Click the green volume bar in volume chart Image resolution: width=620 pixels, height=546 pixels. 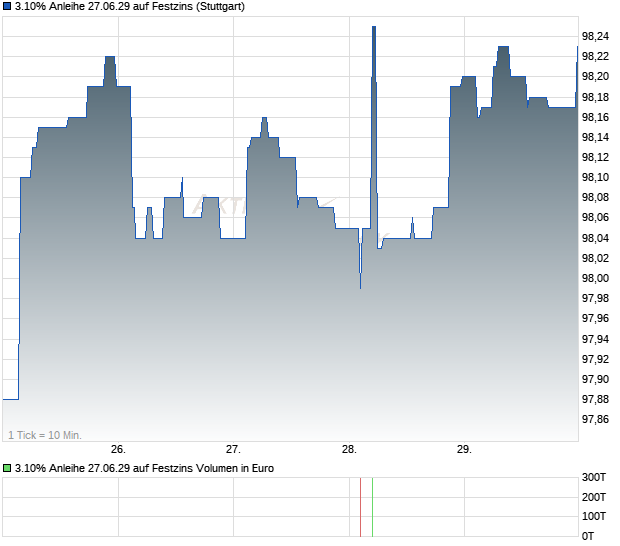(x=372, y=507)
